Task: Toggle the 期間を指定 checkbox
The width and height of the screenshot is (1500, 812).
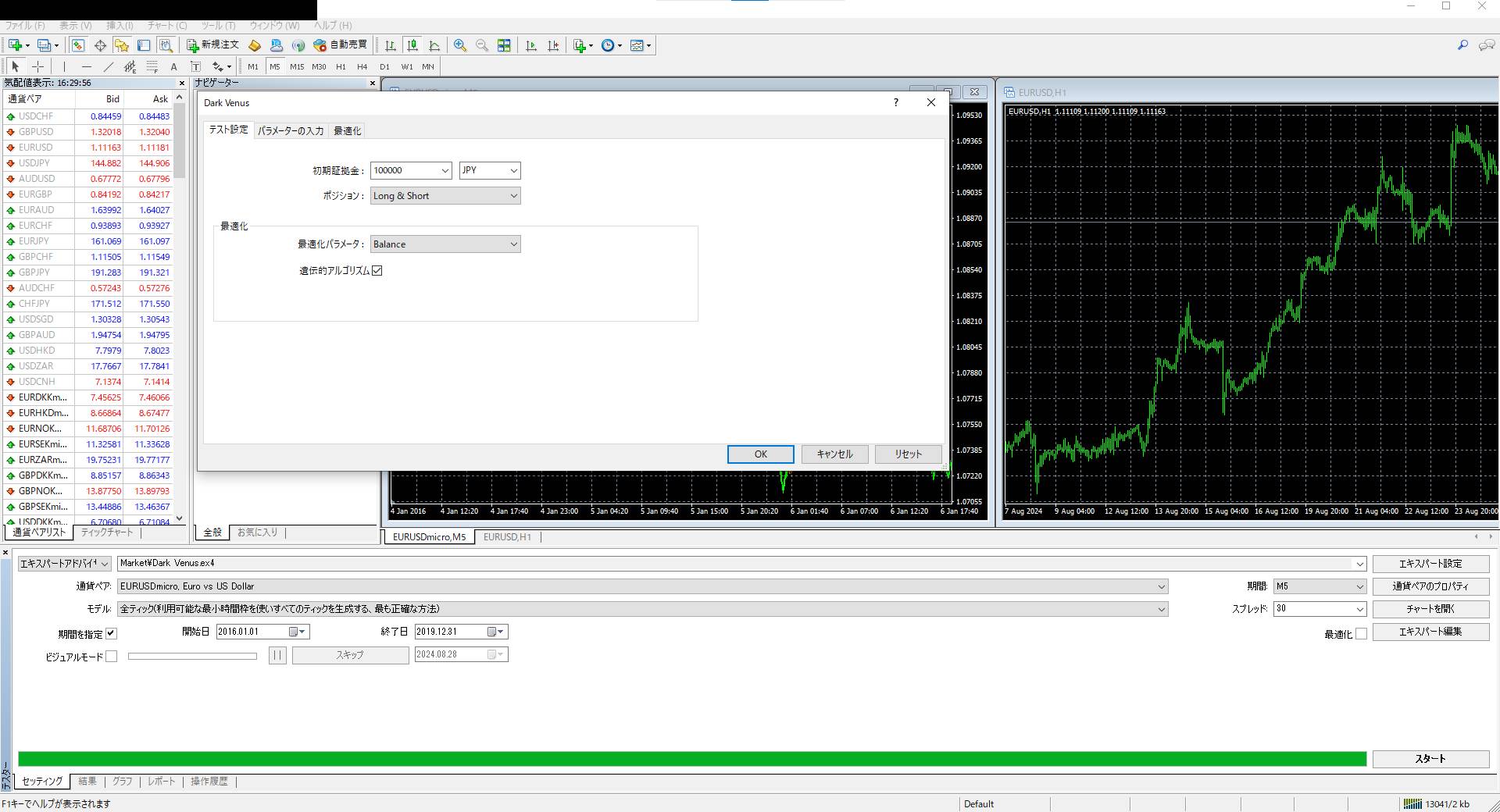Action: tap(111, 633)
